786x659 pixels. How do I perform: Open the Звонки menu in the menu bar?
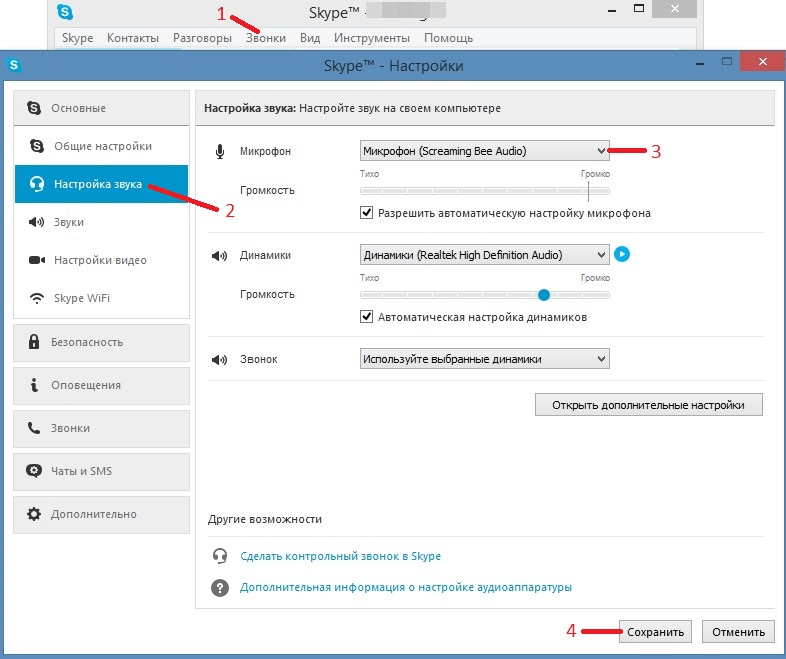click(x=266, y=38)
